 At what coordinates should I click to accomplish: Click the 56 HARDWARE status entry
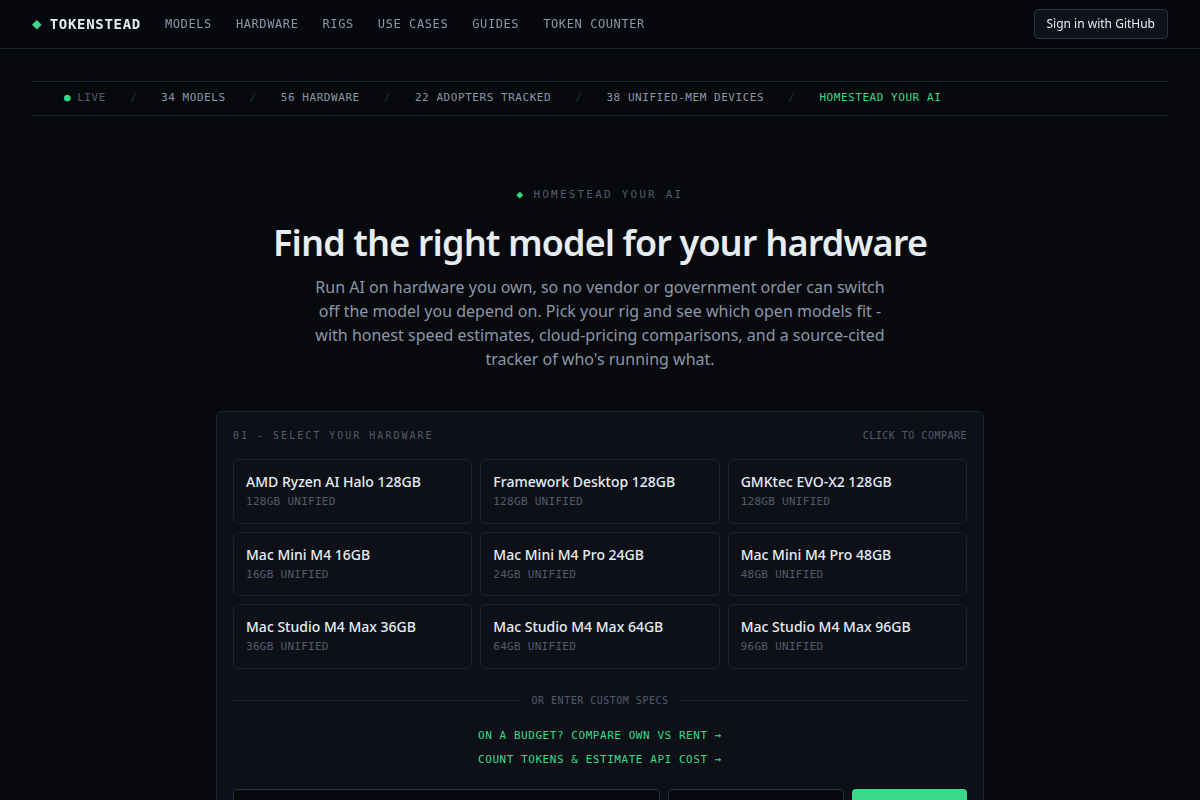pyautogui.click(x=320, y=98)
